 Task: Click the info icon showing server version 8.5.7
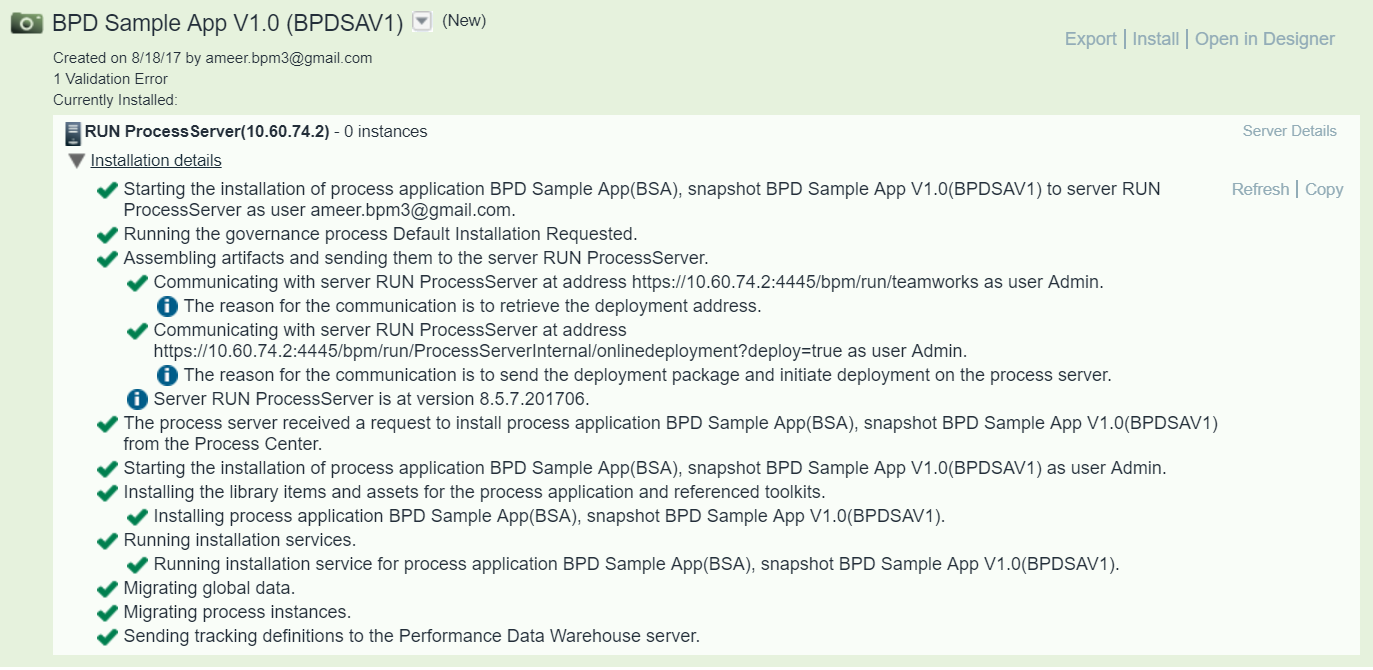tap(138, 399)
